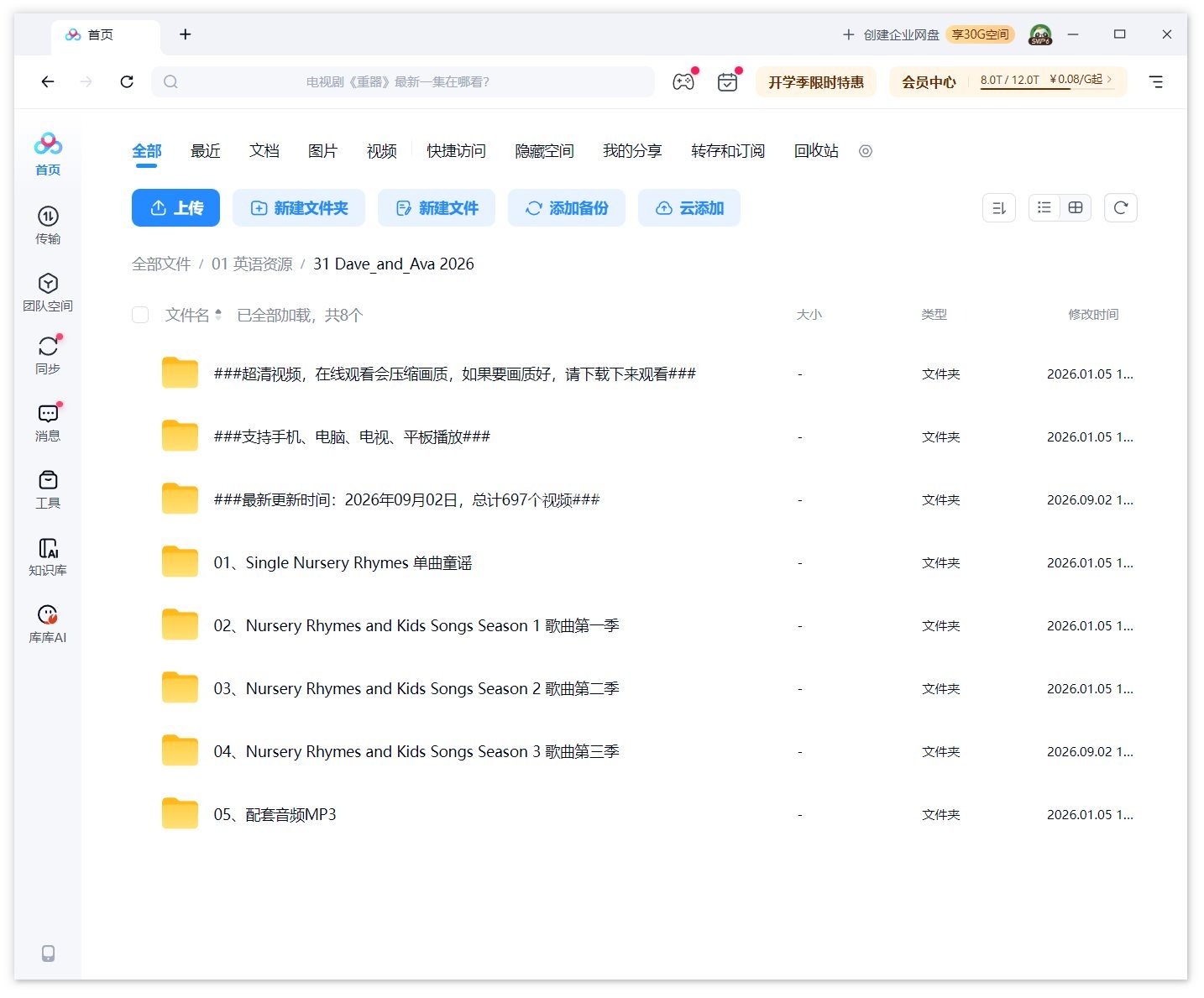Click the 类型 column header
The image size is (1204, 998).
[934, 315]
